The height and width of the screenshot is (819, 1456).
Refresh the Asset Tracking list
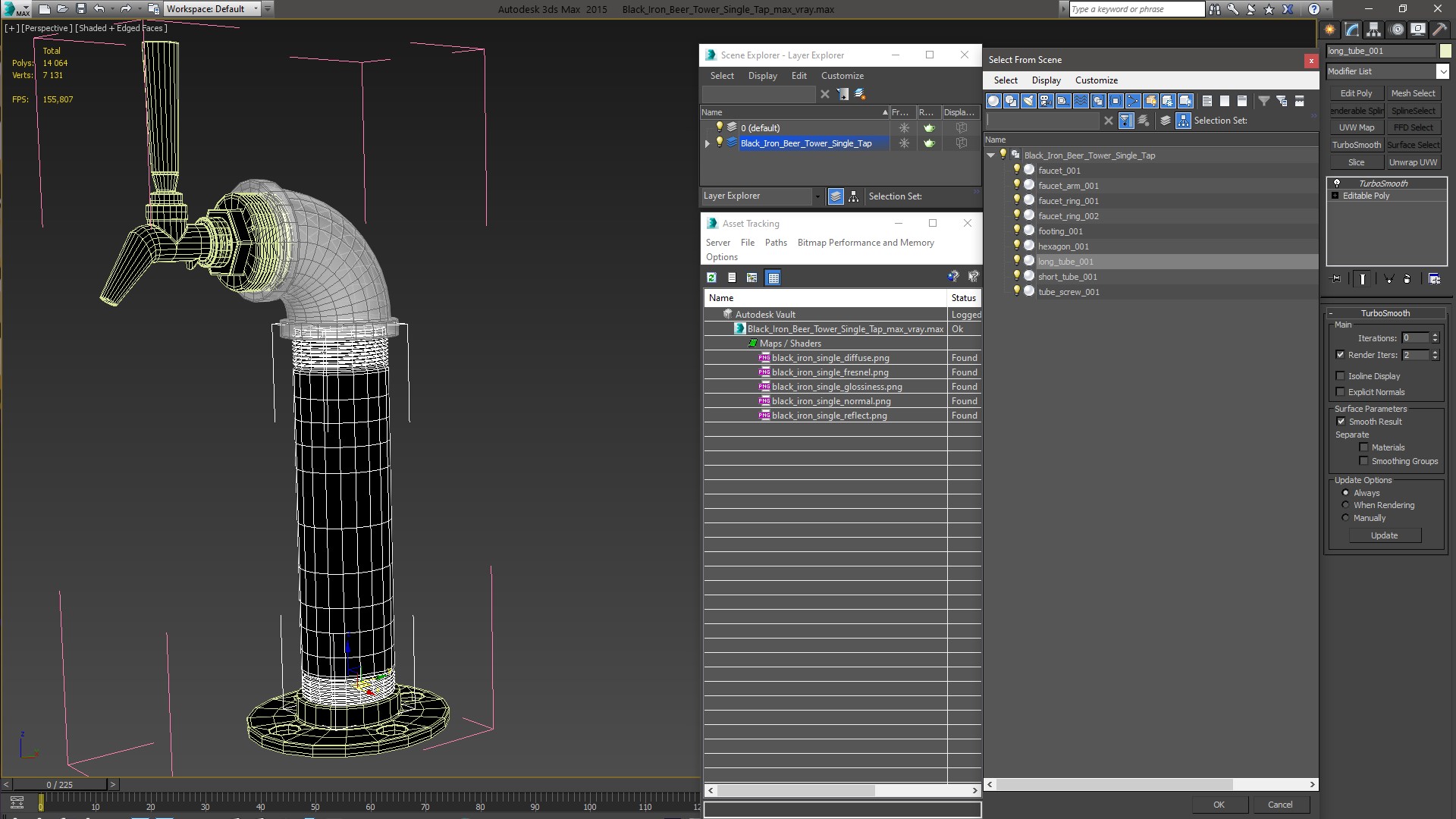coord(711,278)
